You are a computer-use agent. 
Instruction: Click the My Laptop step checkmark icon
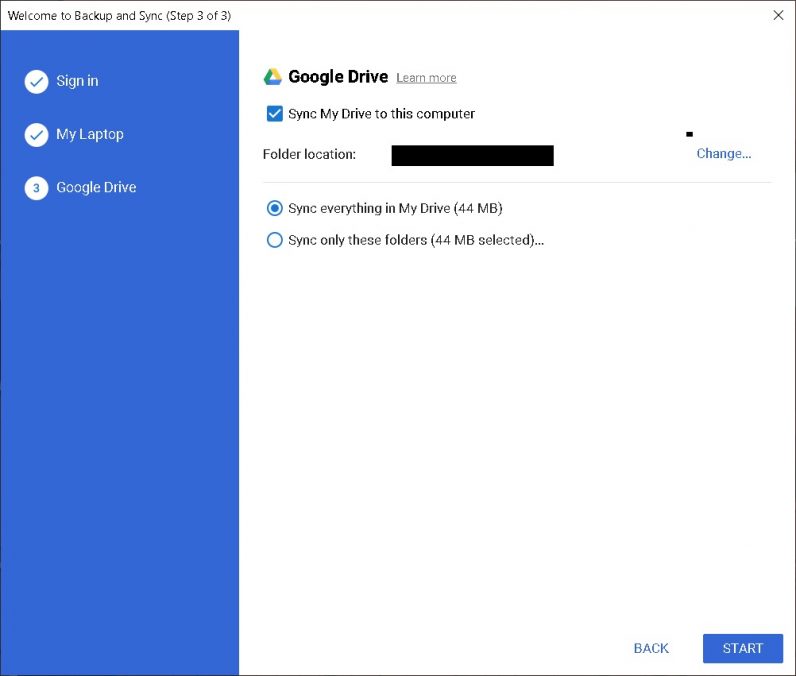coord(37,135)
